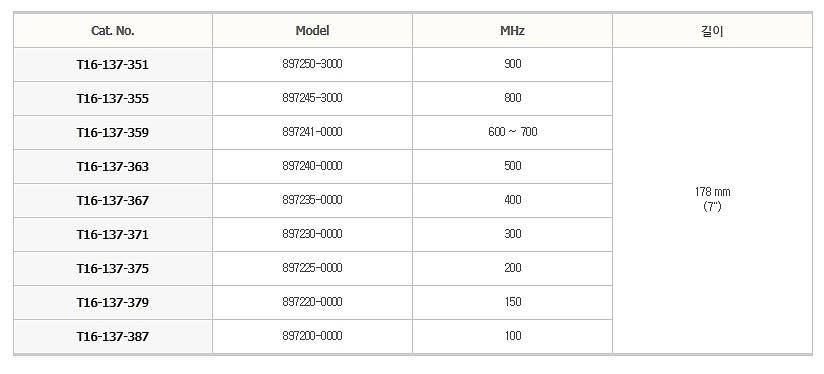
Task: Select catalog number T16-137-387
Action: (x=113, y=336)
